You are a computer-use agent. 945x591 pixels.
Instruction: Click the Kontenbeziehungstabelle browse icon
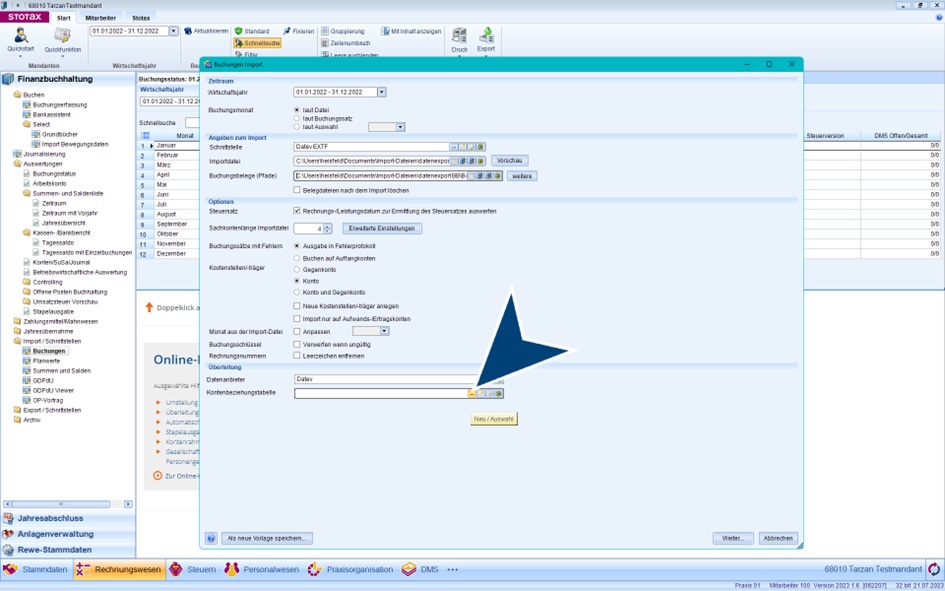[x=472, y=394]
